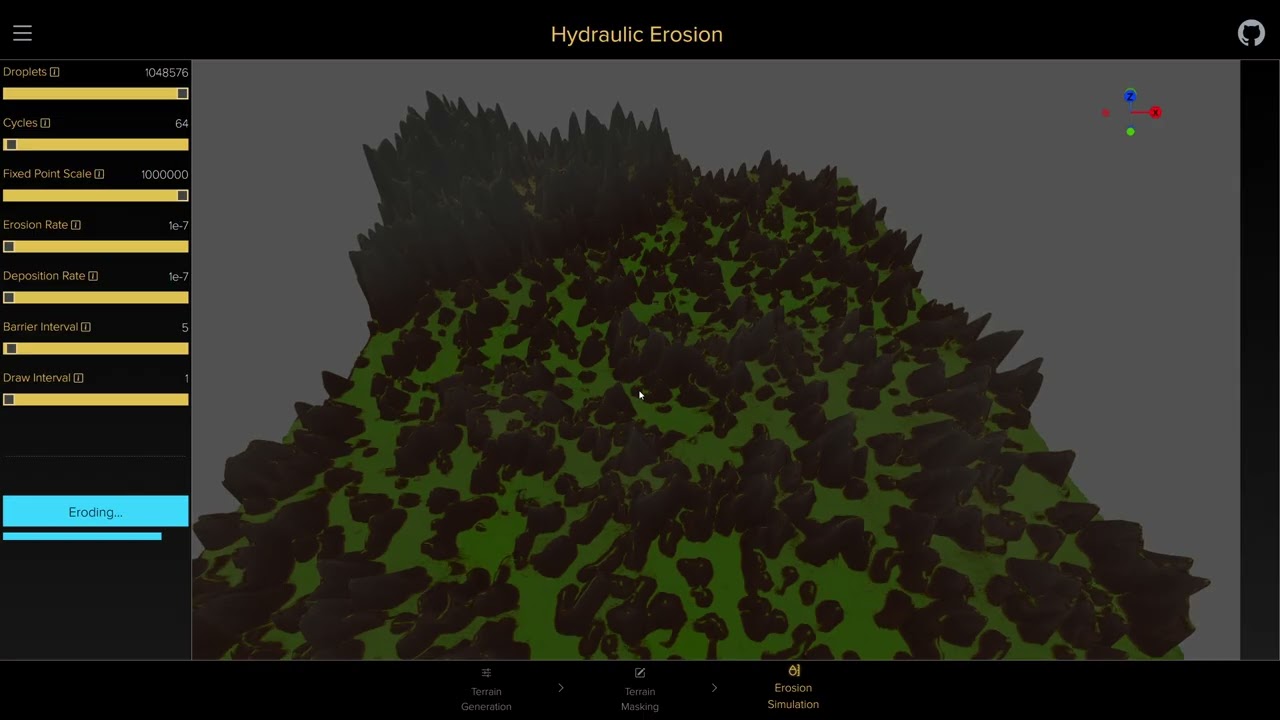The height and width of the screenshot is (720, 1280).
Task: Show info for Erosion Rate
Action: pos(76,225)
